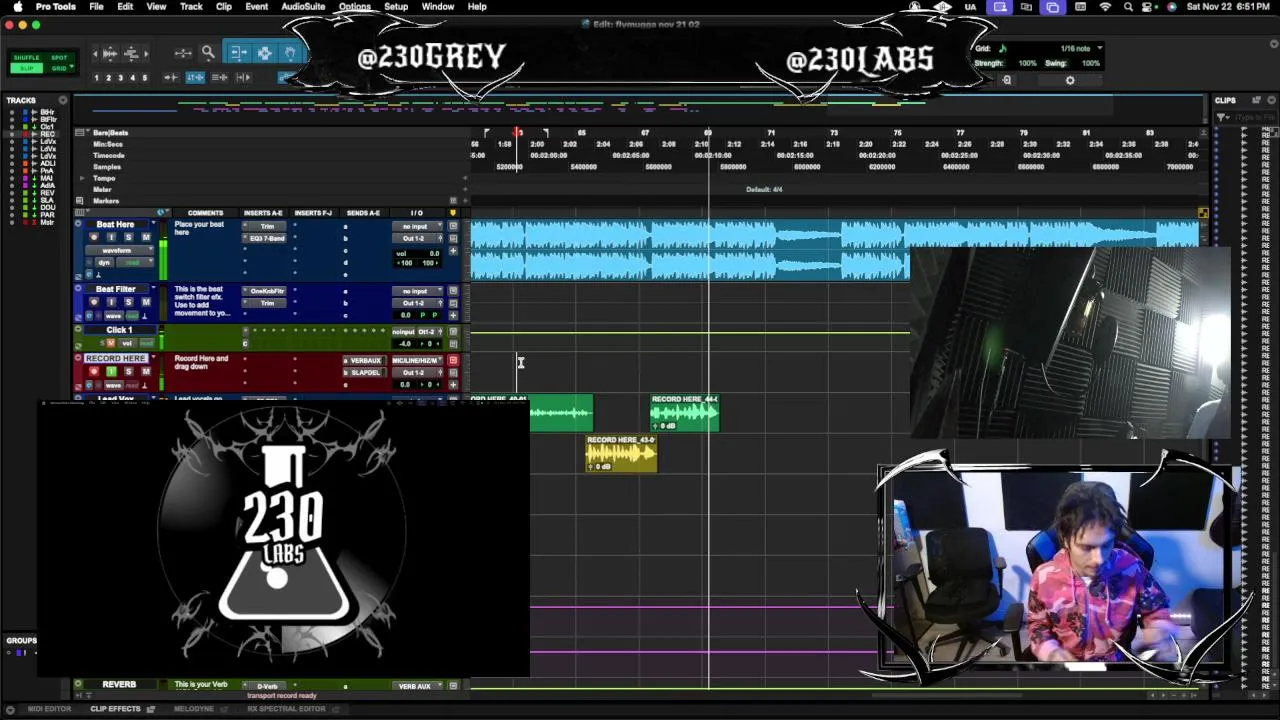This screenshot has width=1280, height=720.
Task: Open Beat Here 'no input' selector
Action: (x=415, y=226)
